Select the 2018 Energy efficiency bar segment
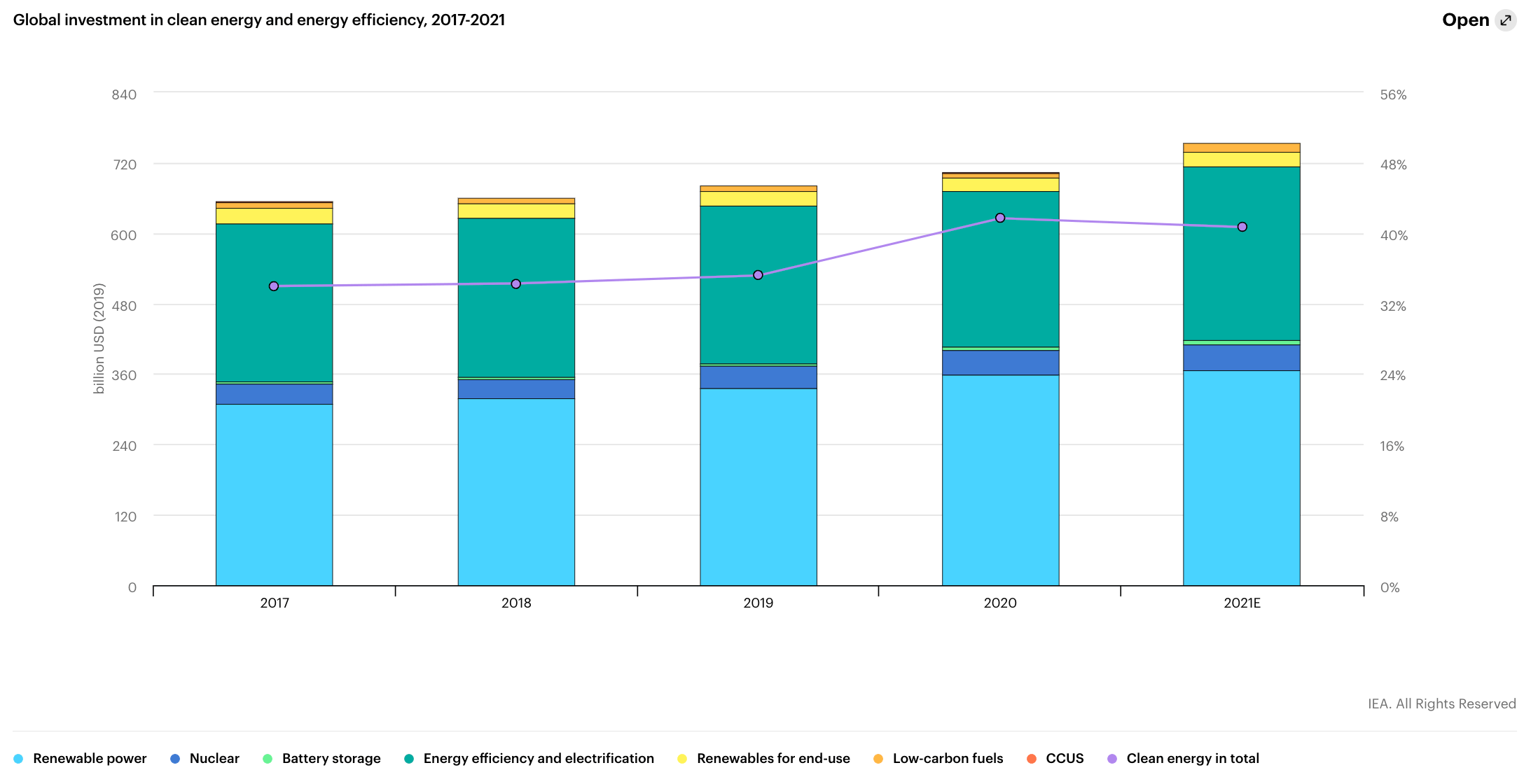The image size is (1524, 784). pyautogui.click(x=516, y=298)
